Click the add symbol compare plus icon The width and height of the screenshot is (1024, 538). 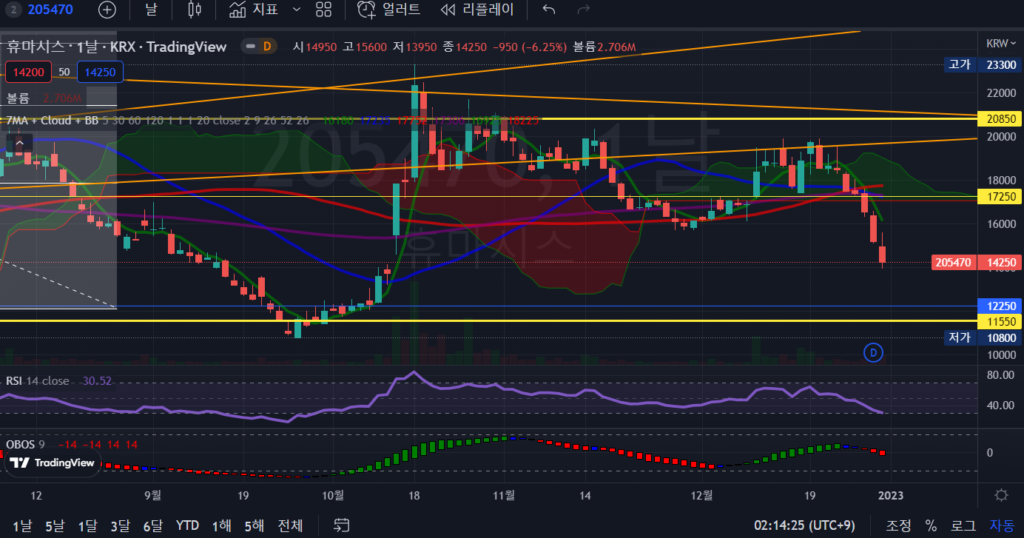(x=107, y=10)
